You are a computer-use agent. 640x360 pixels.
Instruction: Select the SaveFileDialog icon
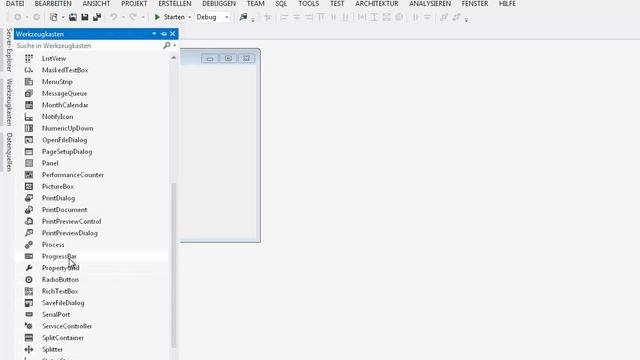point(29,303)
